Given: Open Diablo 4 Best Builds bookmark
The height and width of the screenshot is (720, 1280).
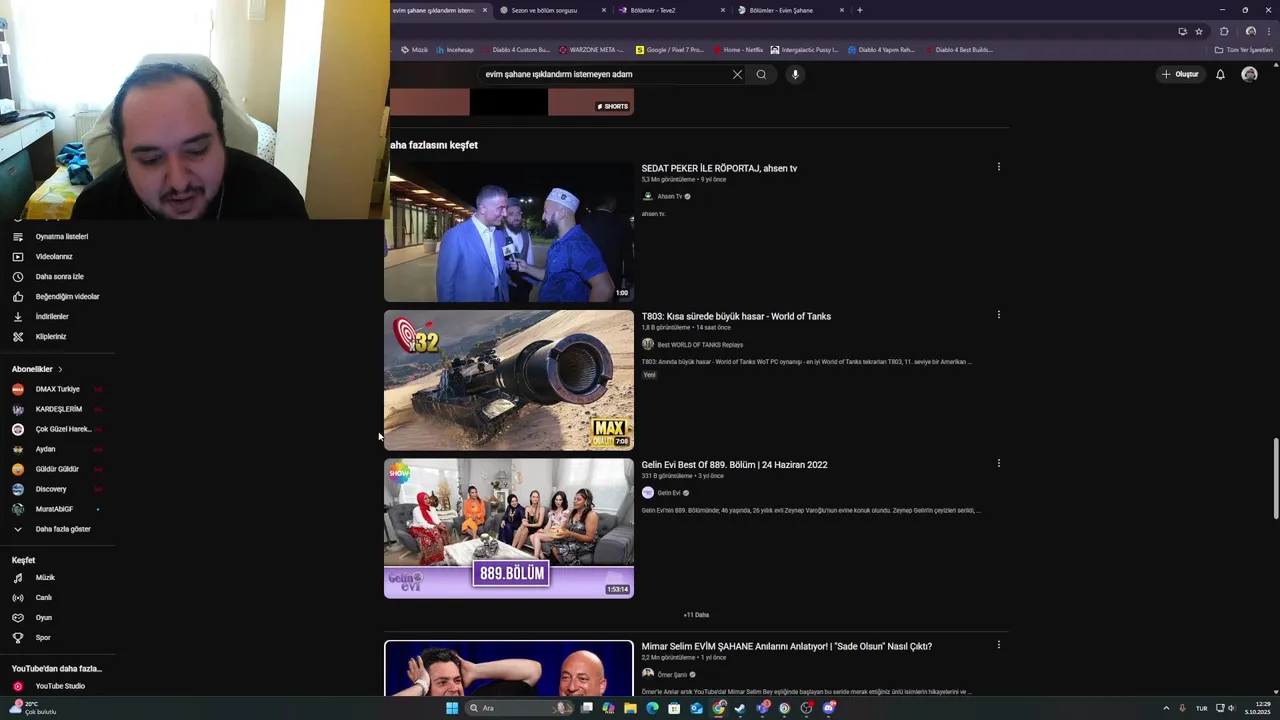Looking at the screenshot, I should [958, 49].
